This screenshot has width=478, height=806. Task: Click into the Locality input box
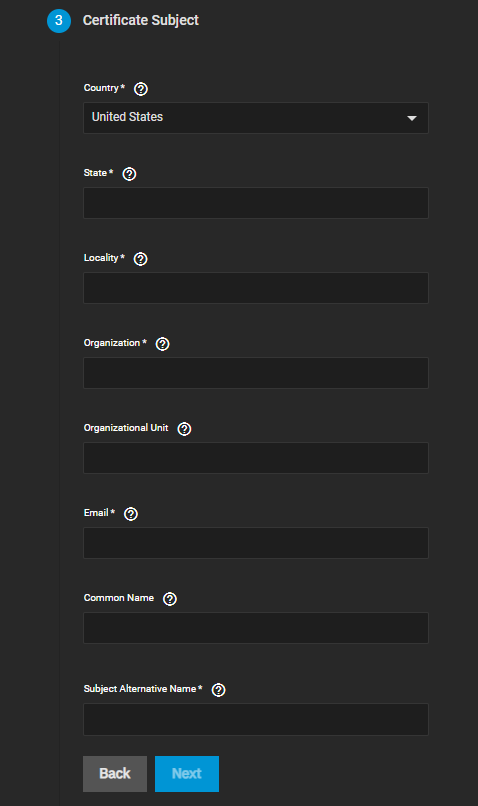256,288
